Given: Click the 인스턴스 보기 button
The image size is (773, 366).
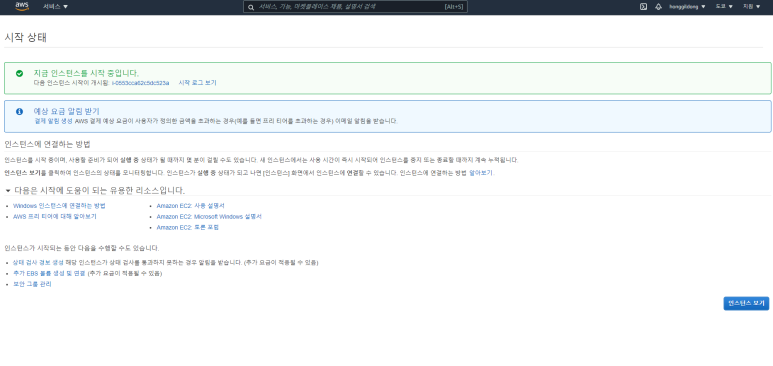Looking at the screenshot, I should pyautogui.click(x=746, y=303).
